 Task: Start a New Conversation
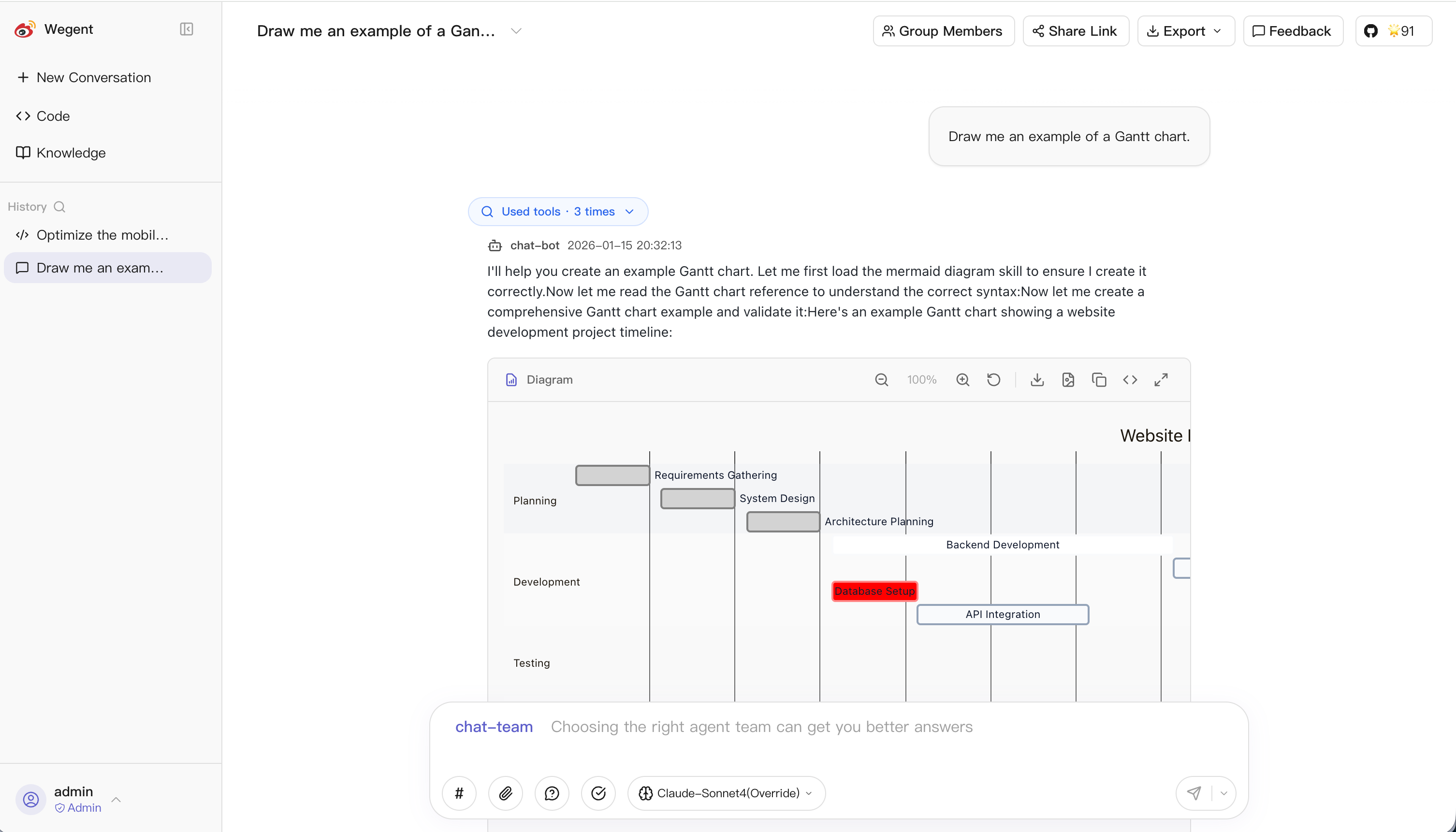pos(93,77)
